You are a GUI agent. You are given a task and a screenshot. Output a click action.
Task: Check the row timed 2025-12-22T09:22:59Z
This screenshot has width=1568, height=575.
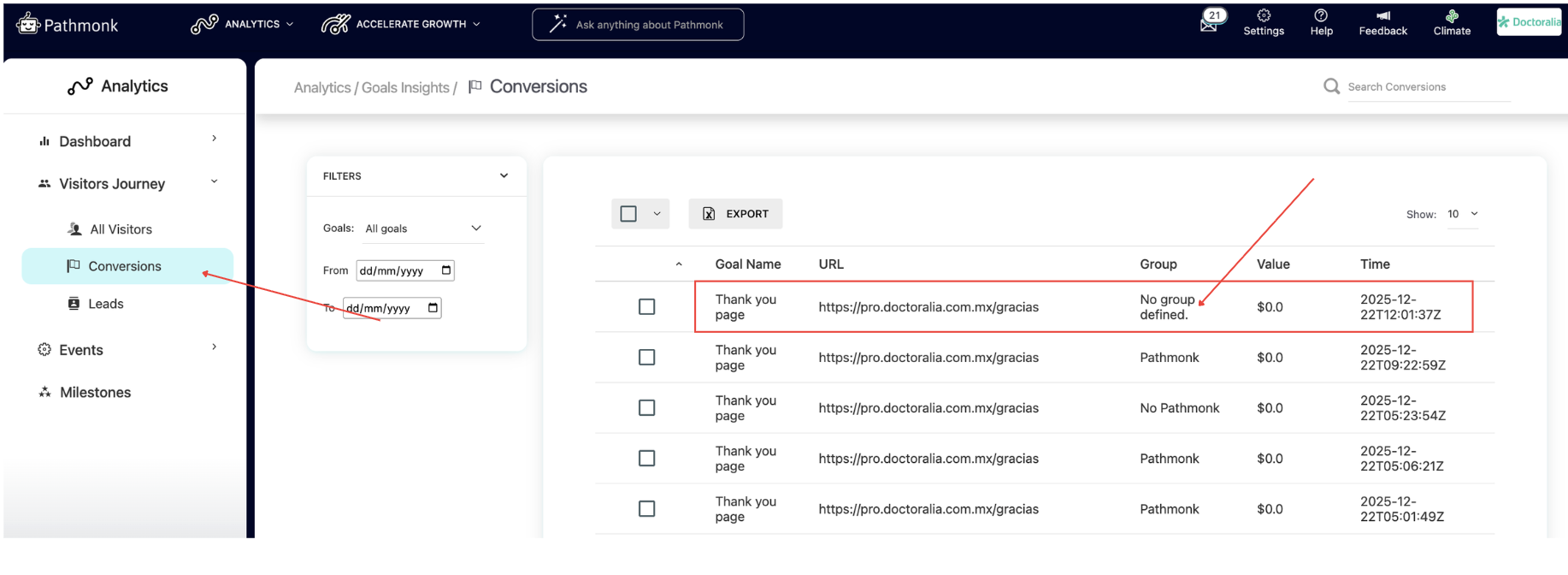647,357
